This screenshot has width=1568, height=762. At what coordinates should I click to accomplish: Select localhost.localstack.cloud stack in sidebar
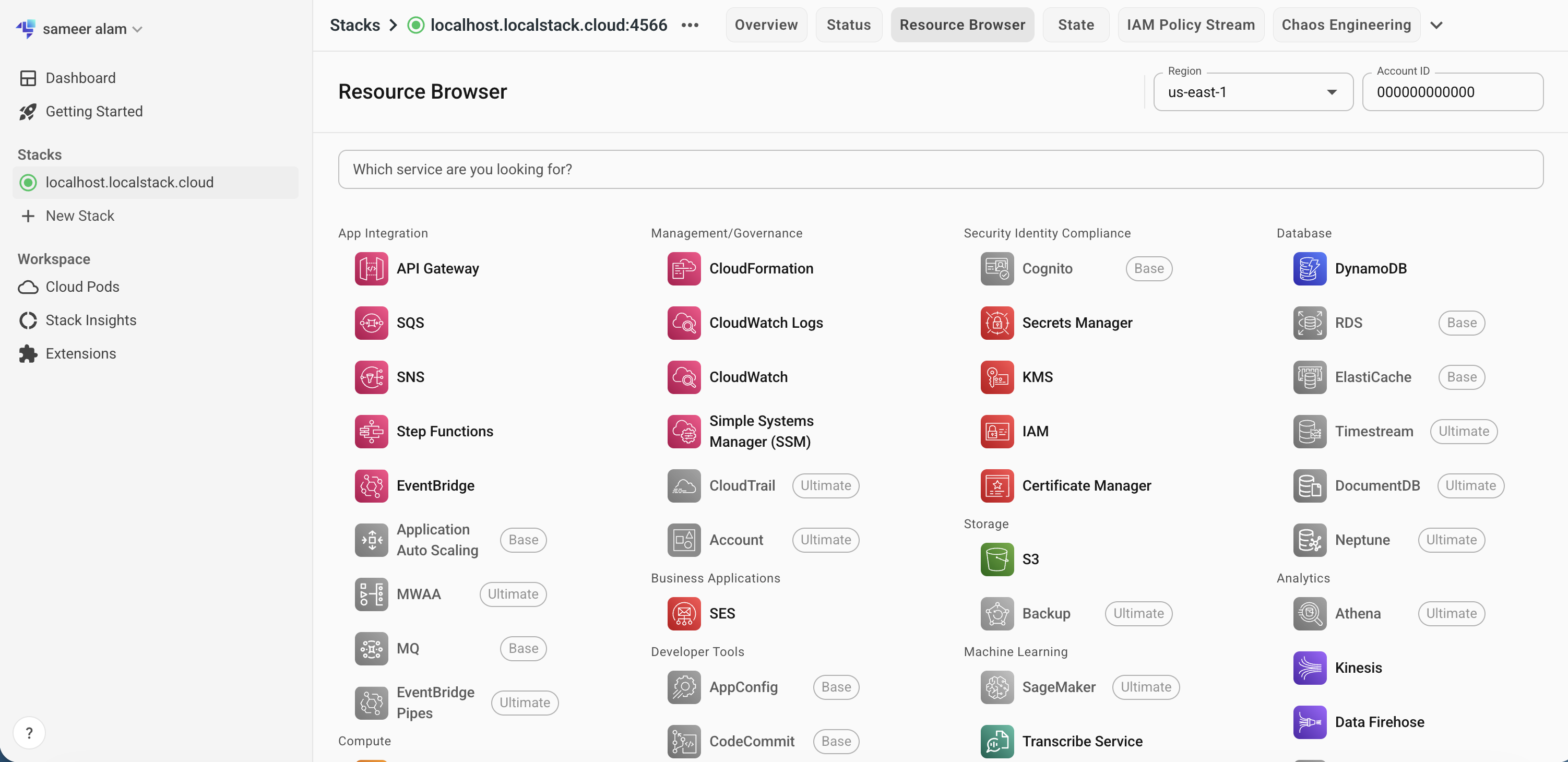pos(155,183)
